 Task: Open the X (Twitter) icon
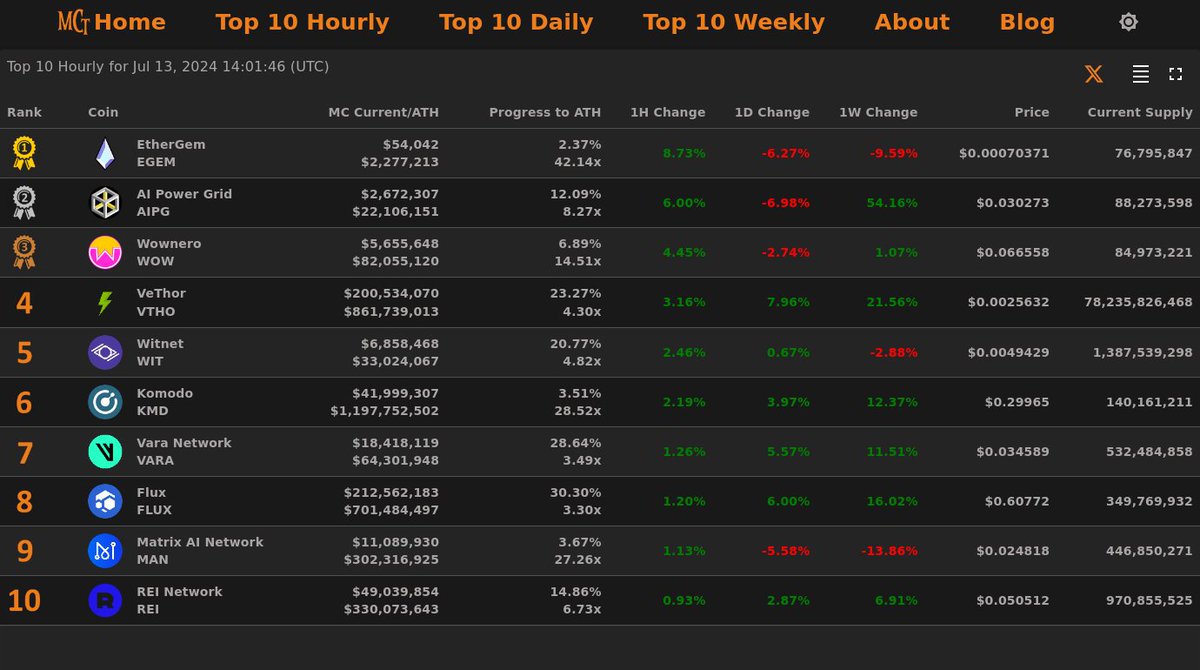coord(1094,74)
